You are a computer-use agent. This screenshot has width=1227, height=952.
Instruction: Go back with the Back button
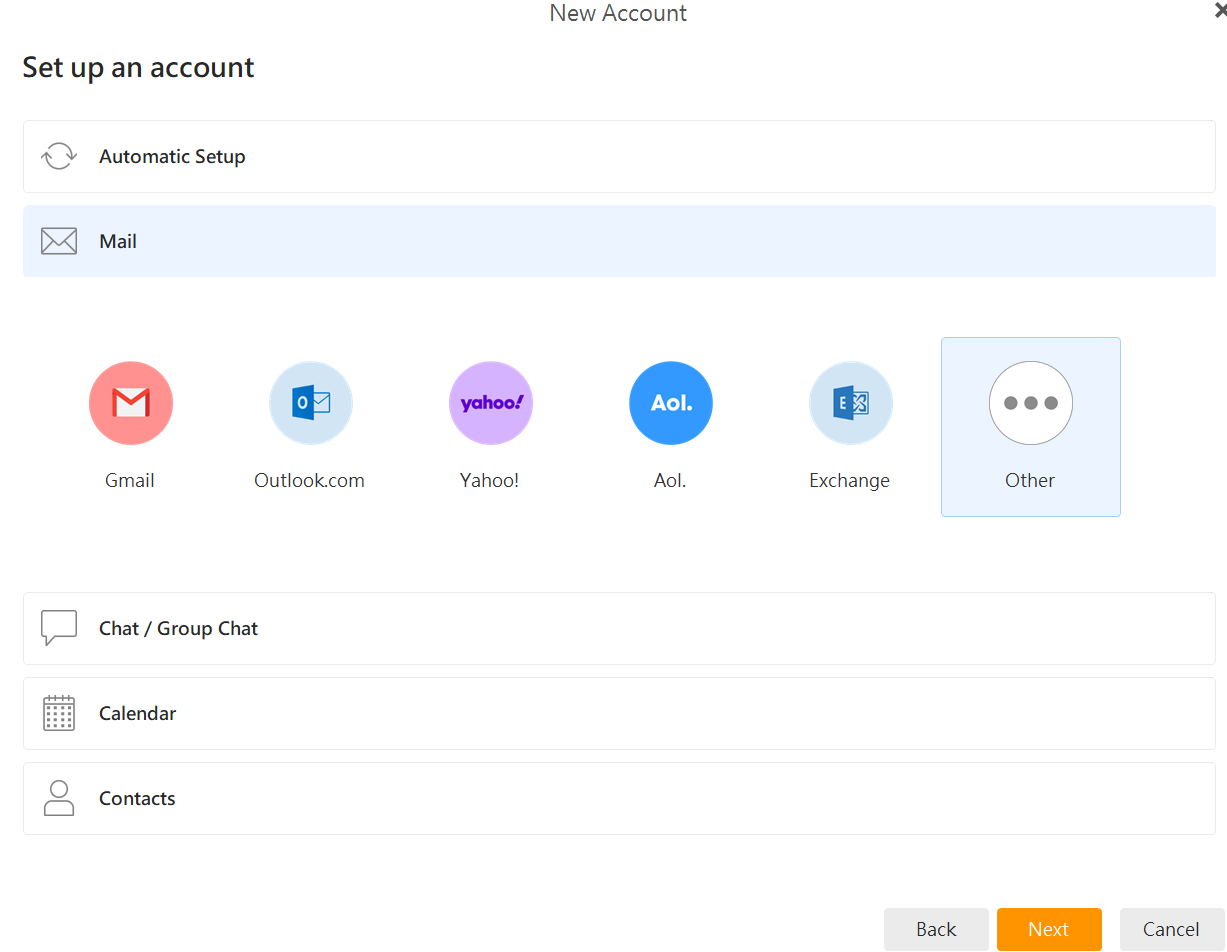pos(936,929)
